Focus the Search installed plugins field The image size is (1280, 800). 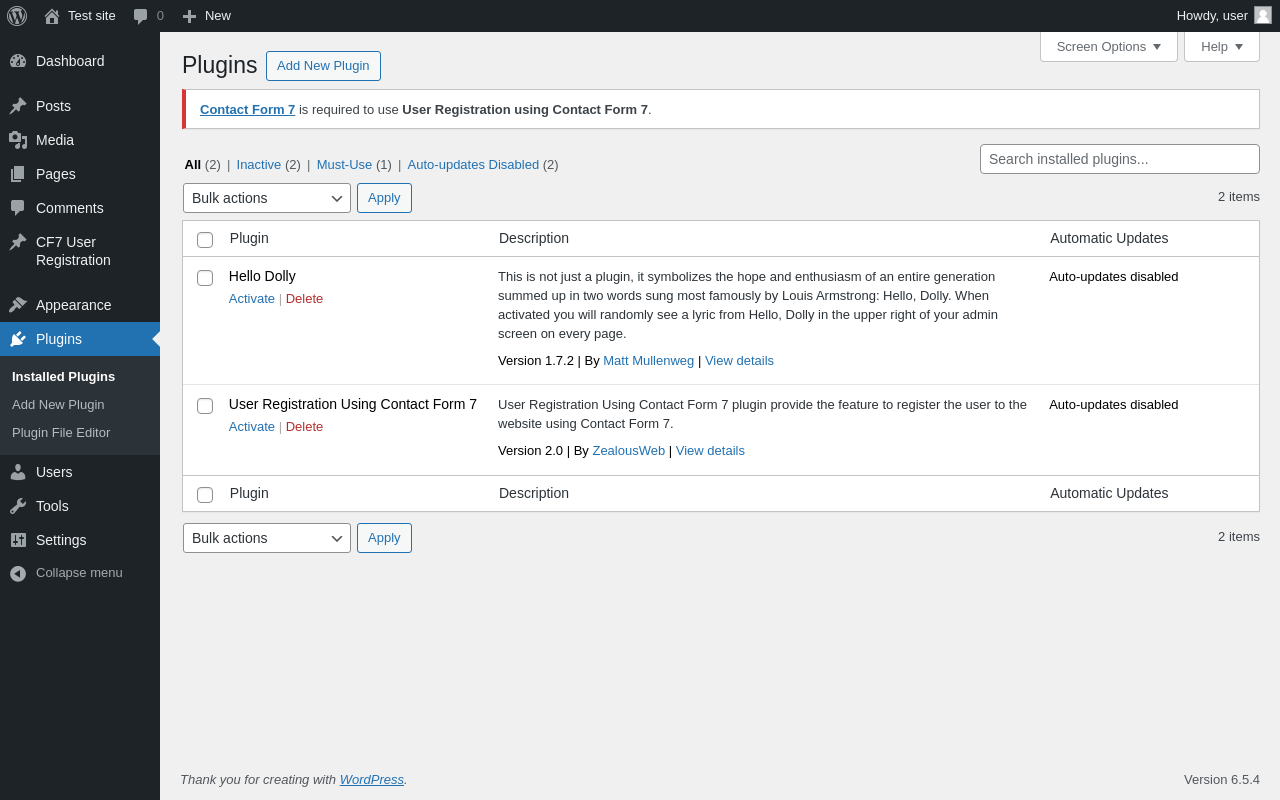pos(1119,159)
